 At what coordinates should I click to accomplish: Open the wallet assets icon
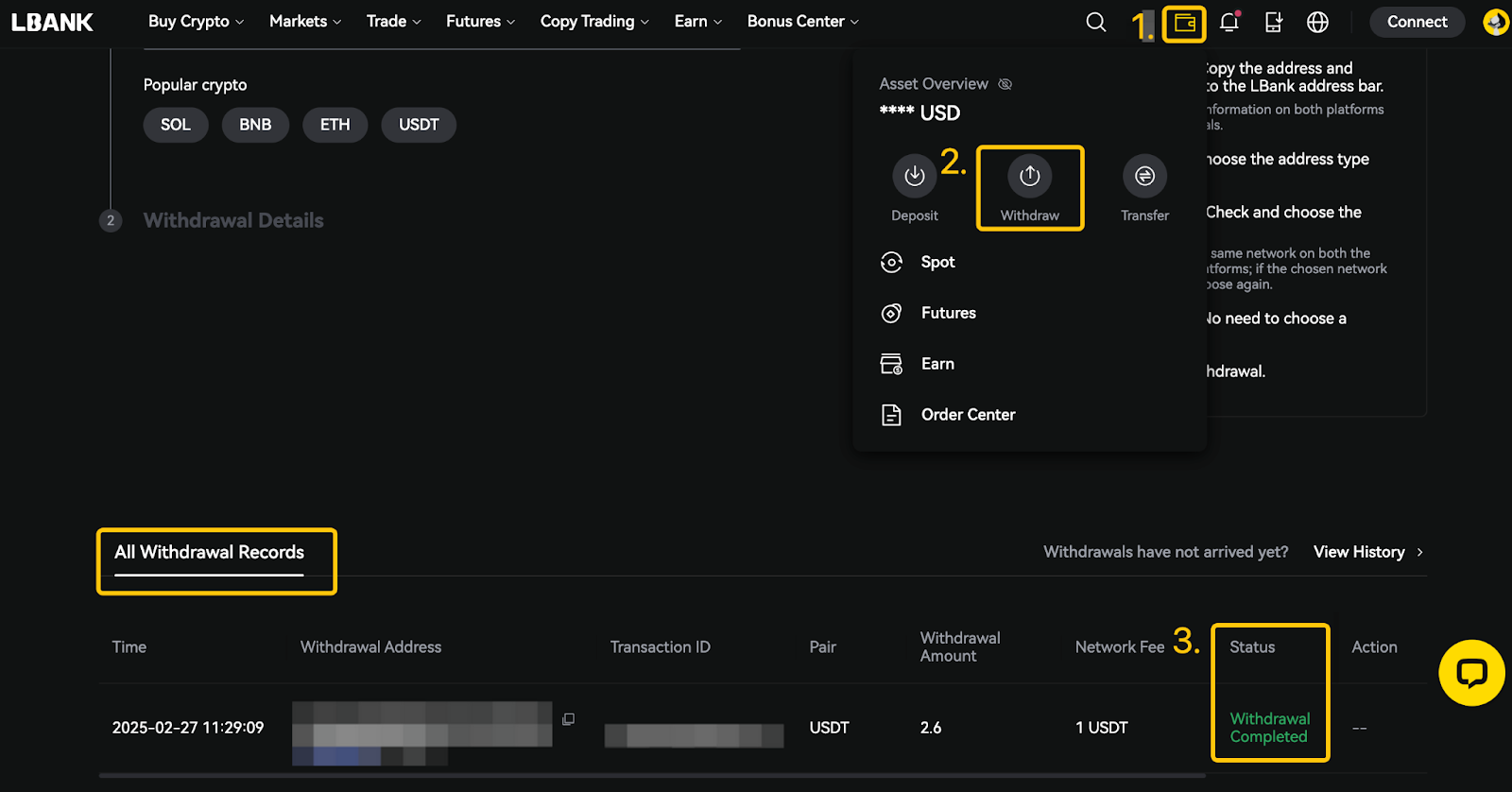point(1185,23)
